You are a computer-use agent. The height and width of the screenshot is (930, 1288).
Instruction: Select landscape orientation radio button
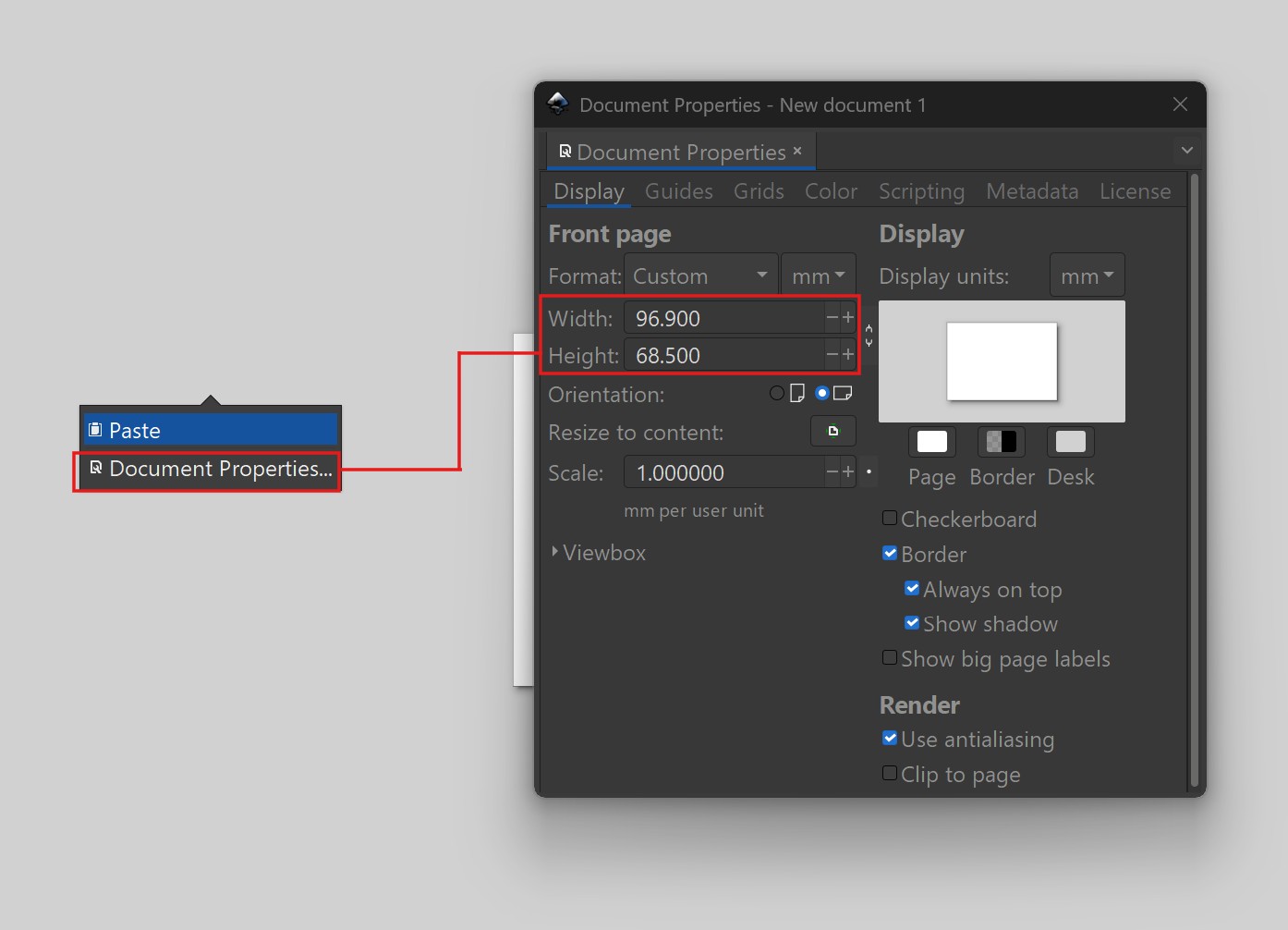[822, 393]
